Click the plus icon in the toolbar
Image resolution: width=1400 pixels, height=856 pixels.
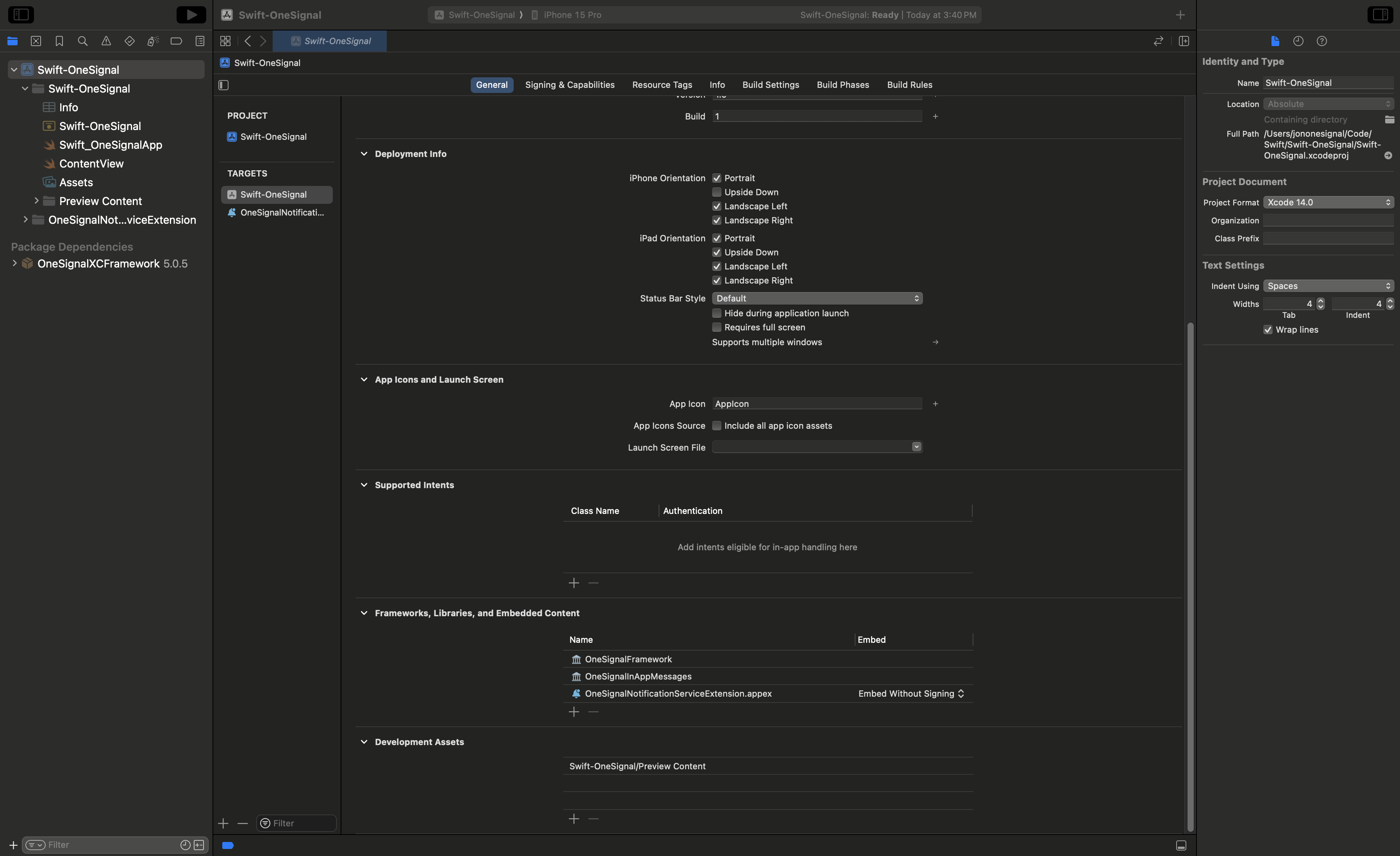(x=1180, y=15)
